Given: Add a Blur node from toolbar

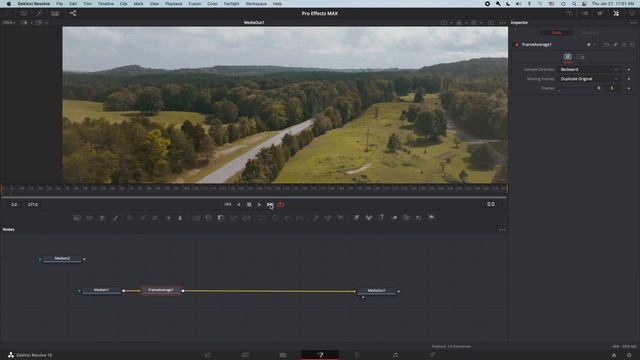Looking at the screenshot, I should 180,218.
